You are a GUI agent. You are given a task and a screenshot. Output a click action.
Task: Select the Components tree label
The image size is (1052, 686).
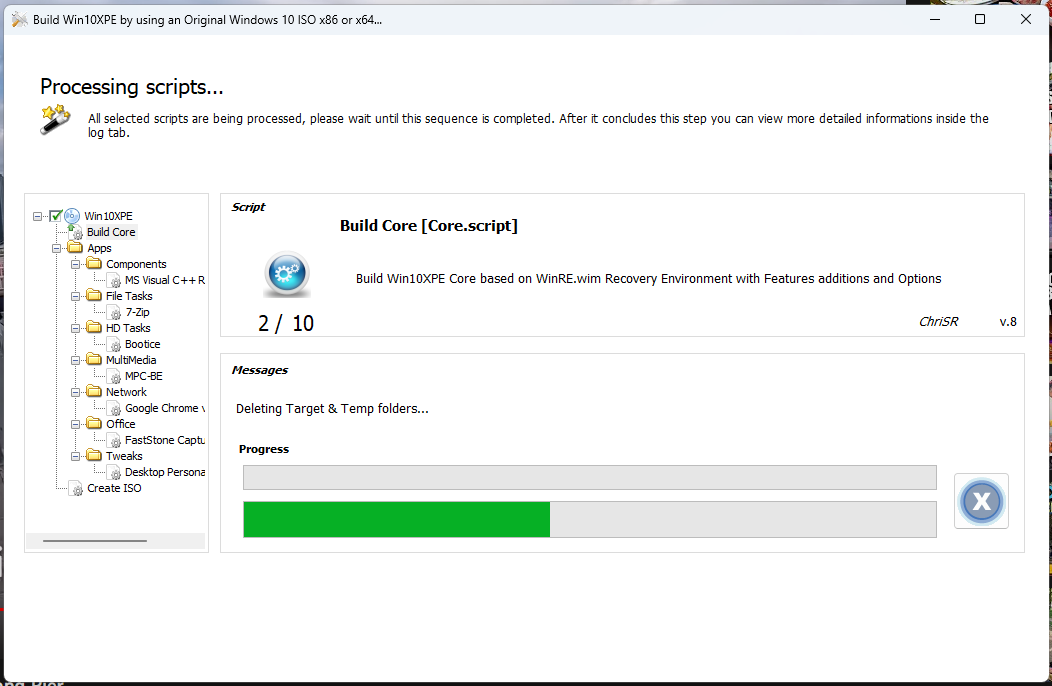[x=136, y=264]
